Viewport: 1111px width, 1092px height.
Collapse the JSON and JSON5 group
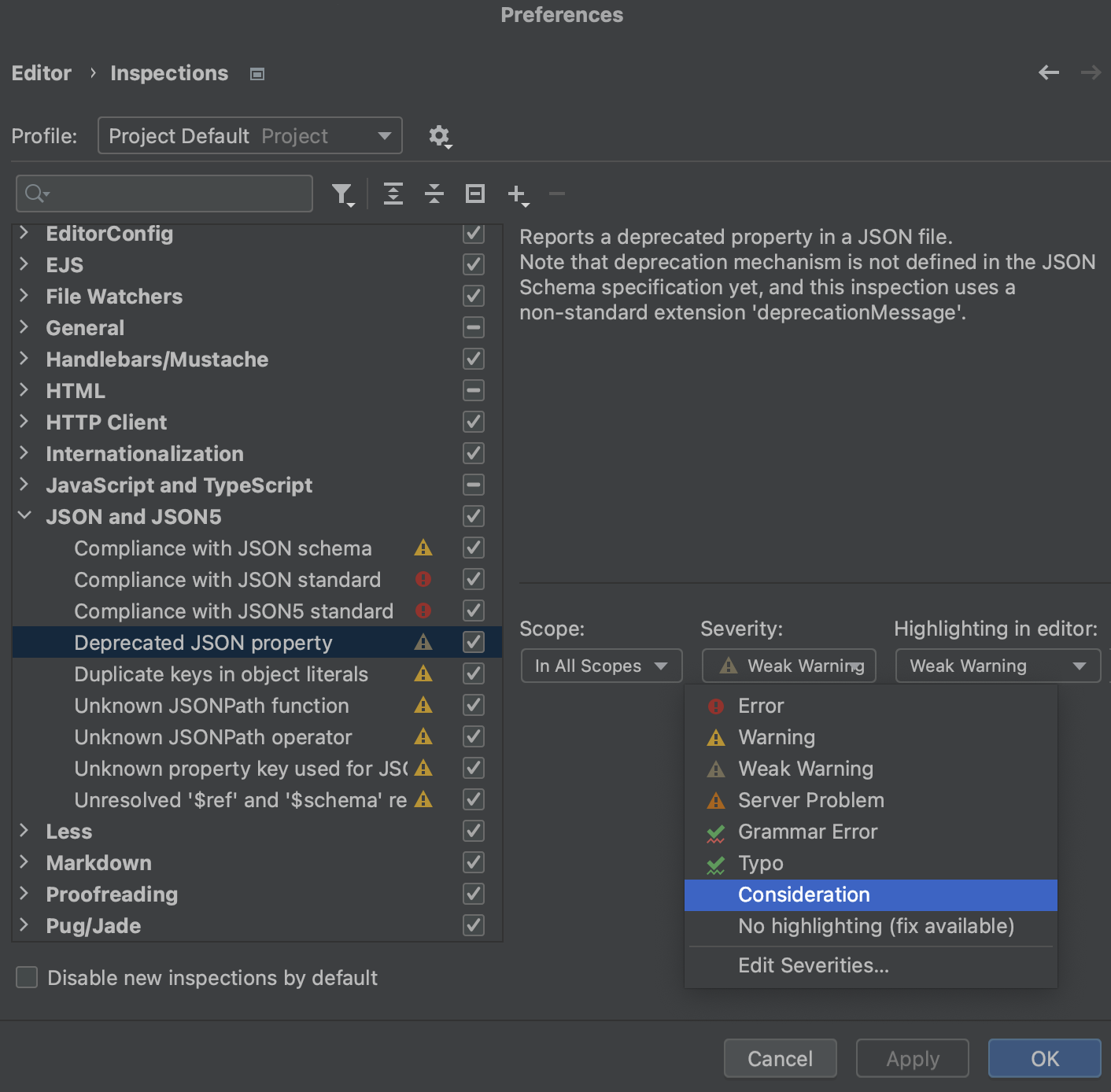tap(24, 516)
